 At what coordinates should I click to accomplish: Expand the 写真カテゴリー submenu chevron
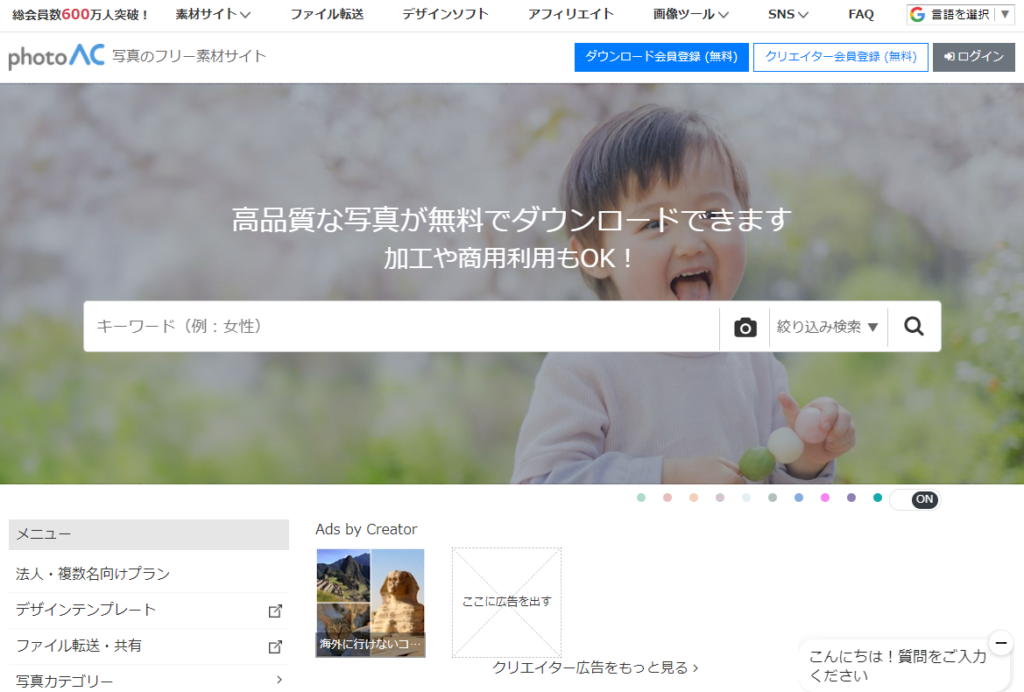(279, 681)
